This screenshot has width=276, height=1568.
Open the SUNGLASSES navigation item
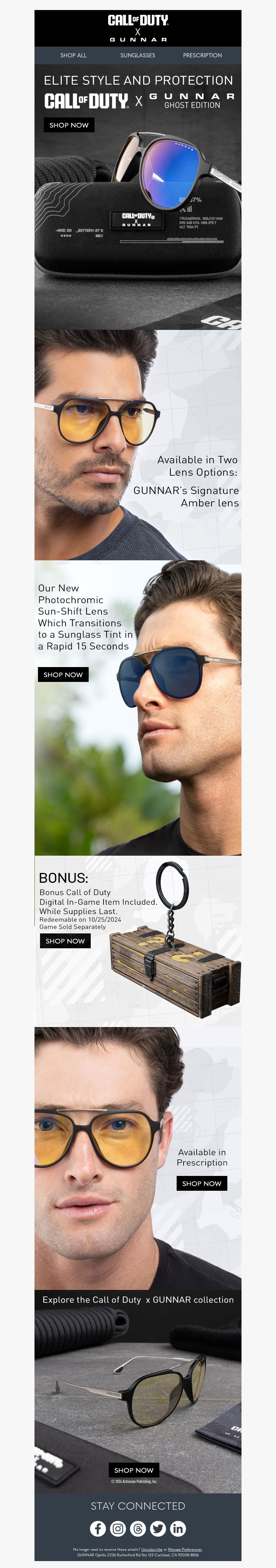[138, 55]
